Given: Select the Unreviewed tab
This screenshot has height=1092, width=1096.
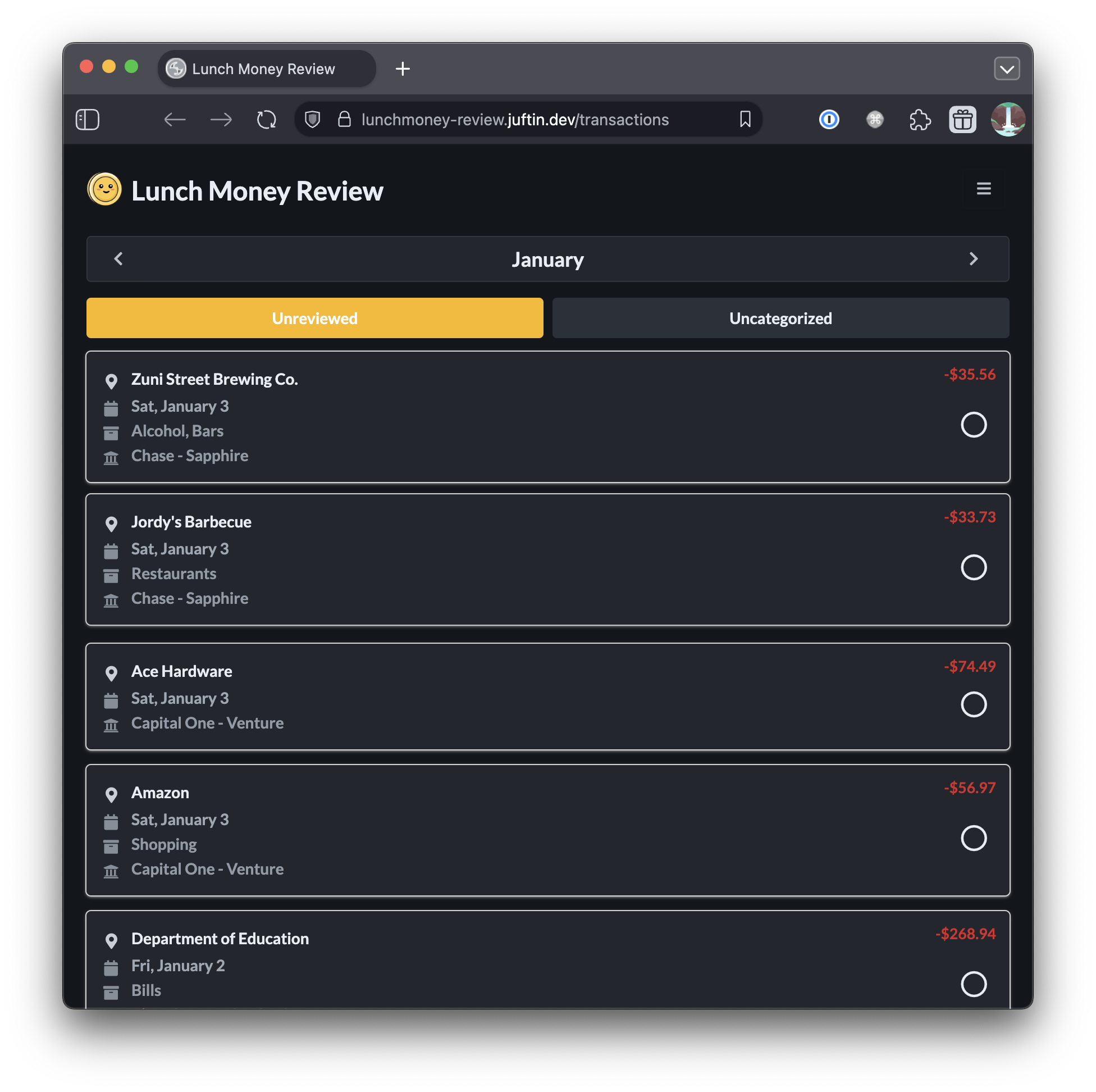Looking at the screenshot, I should [314, 319].
